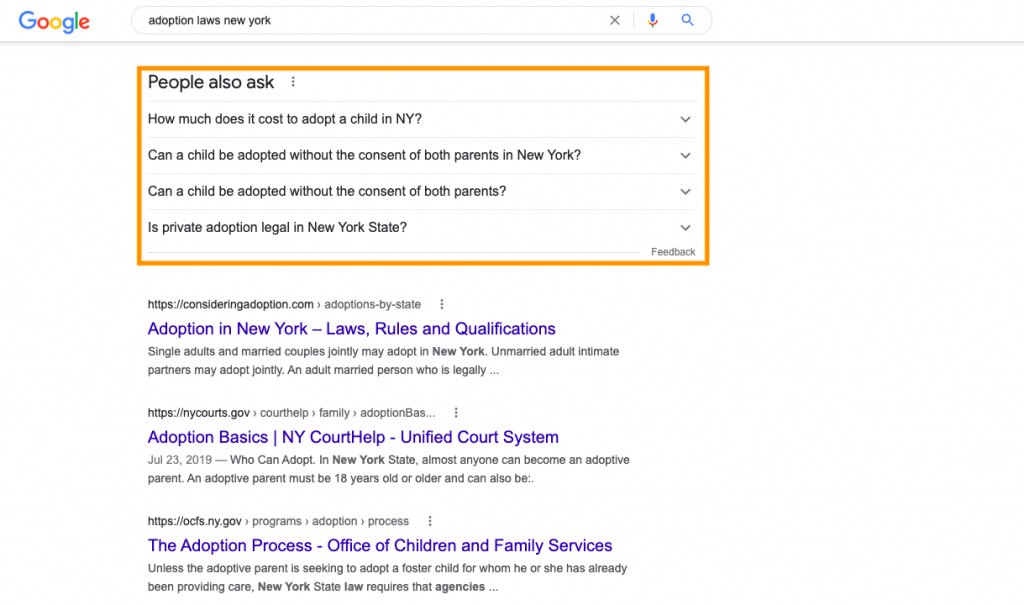The height and width of the screenshot is (605, 1024).
Task: Expand chevron for consent of both parents in New York
Action: pos(685,155)
